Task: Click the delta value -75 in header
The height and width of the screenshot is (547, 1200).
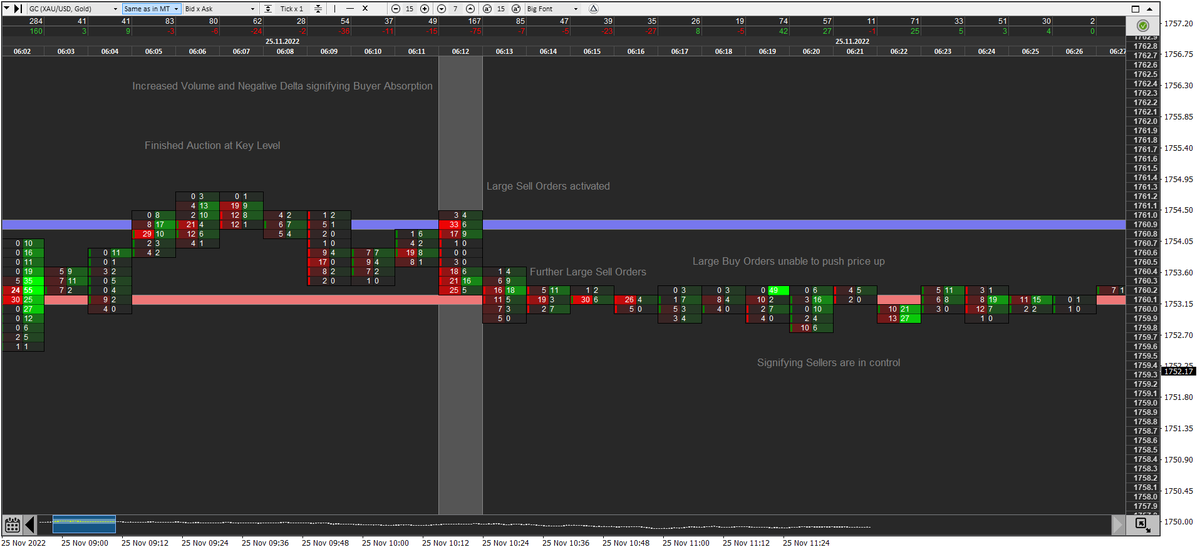Action: [476, 31]
